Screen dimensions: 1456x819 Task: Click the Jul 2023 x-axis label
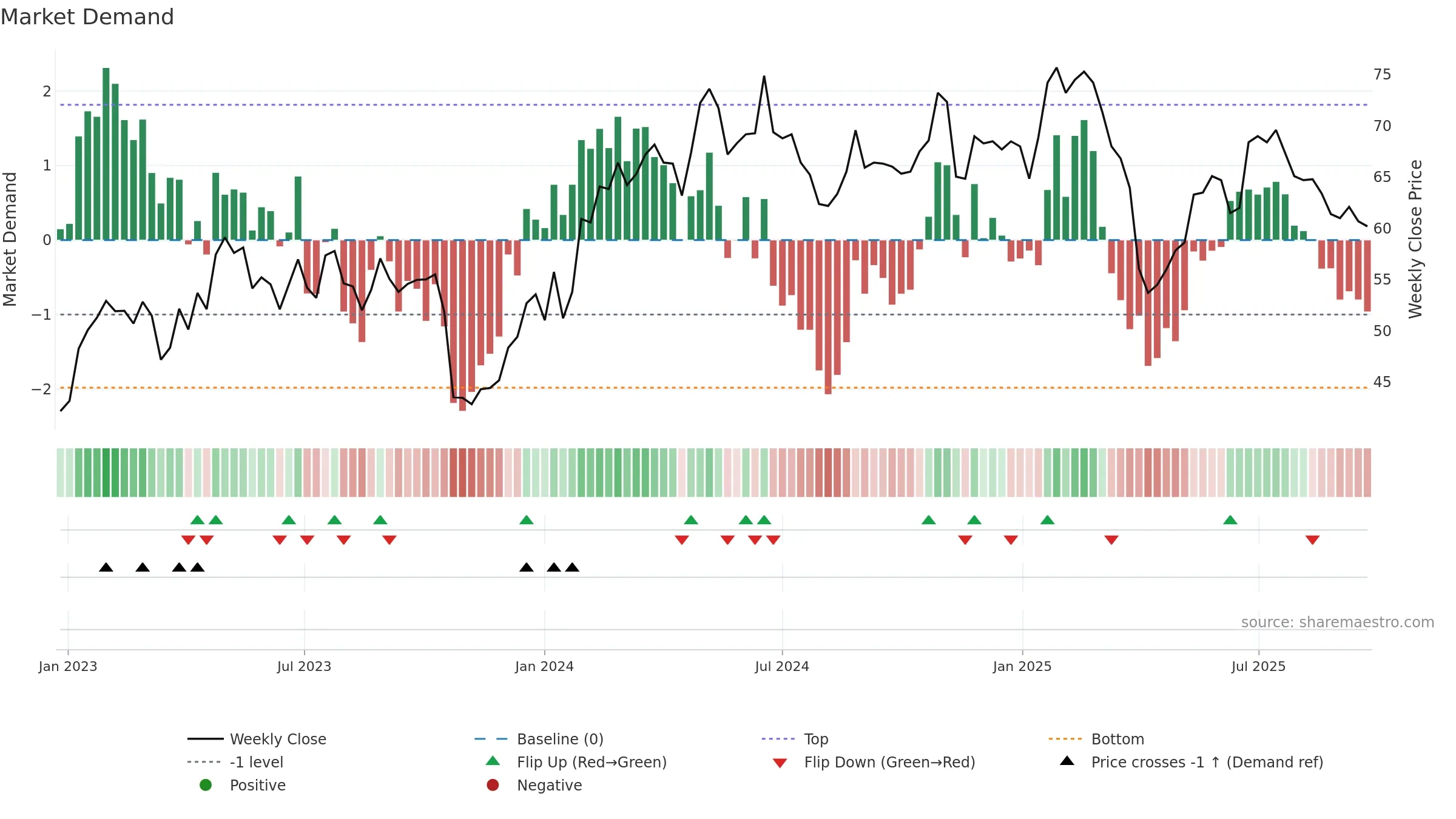(305, 667)
